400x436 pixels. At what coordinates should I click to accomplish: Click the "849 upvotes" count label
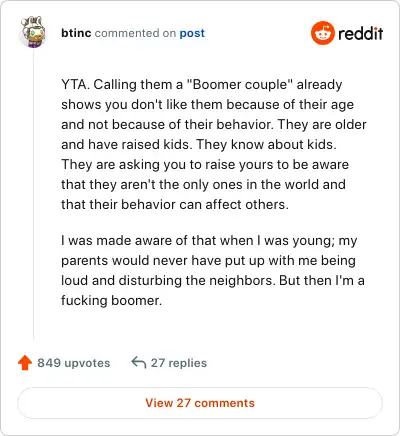[74, 363]
